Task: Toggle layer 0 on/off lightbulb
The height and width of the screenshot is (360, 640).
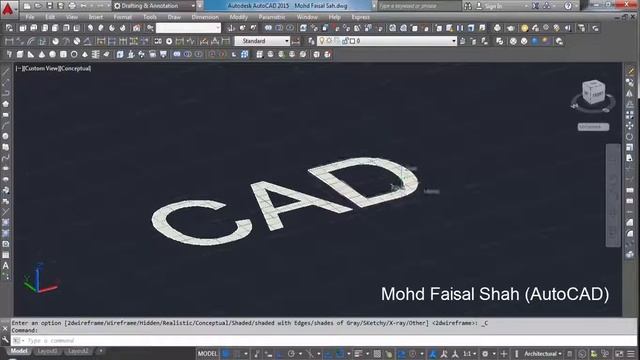Action: click(322, 41)
